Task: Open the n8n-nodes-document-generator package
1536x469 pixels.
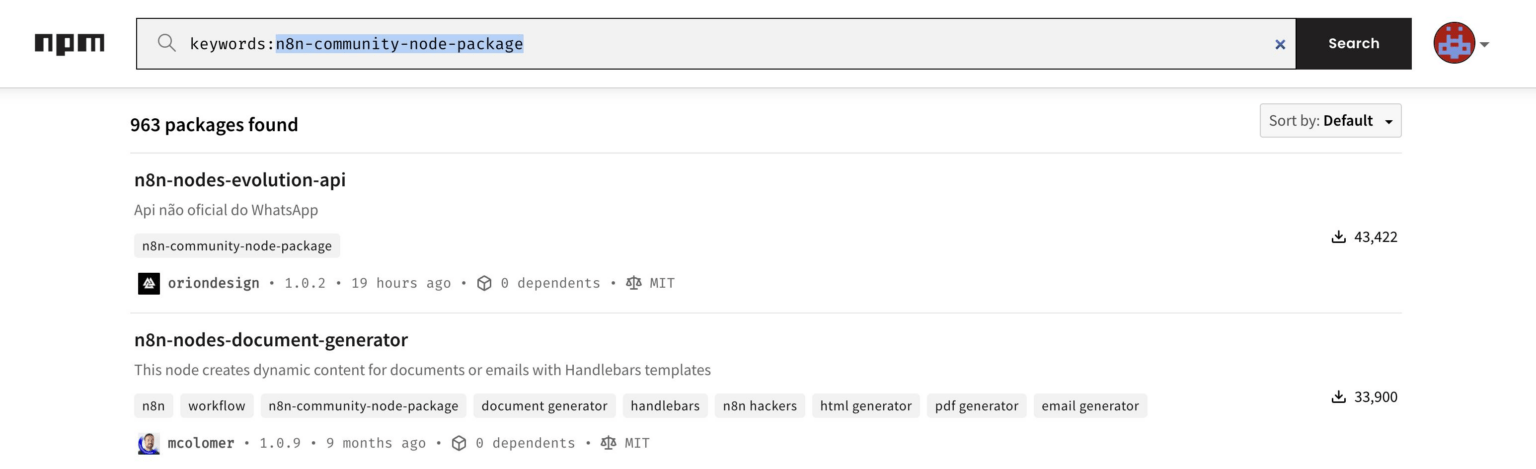Action: [x=271, y=340]
